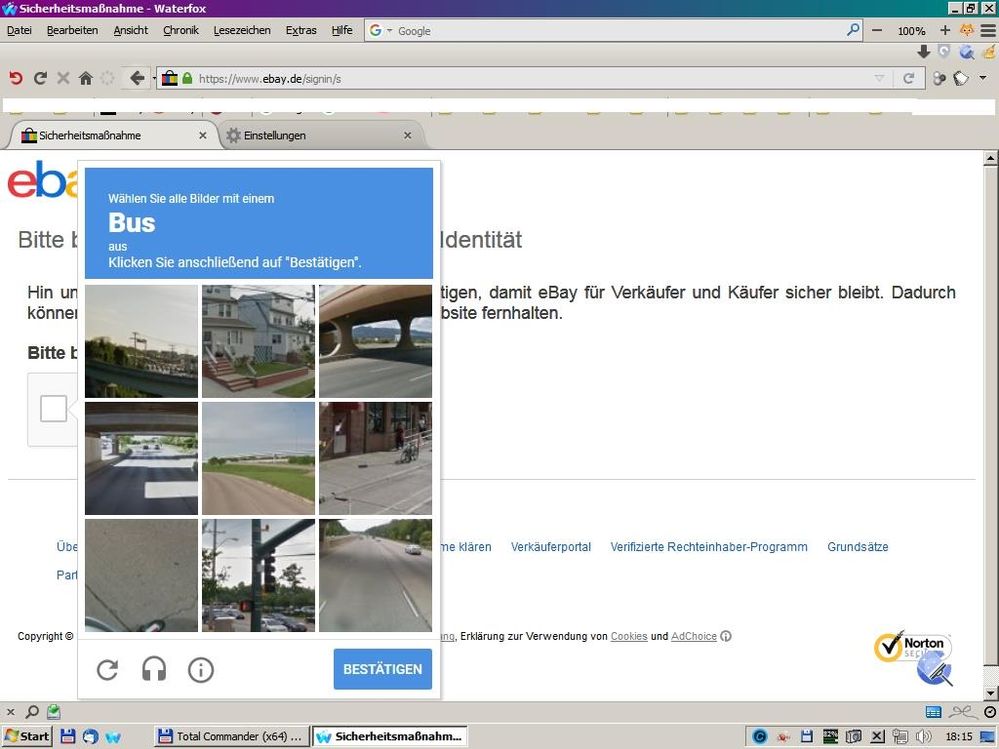The image size is (999, 749).
Task: Click the browser home icon
Action: (86, 78)
